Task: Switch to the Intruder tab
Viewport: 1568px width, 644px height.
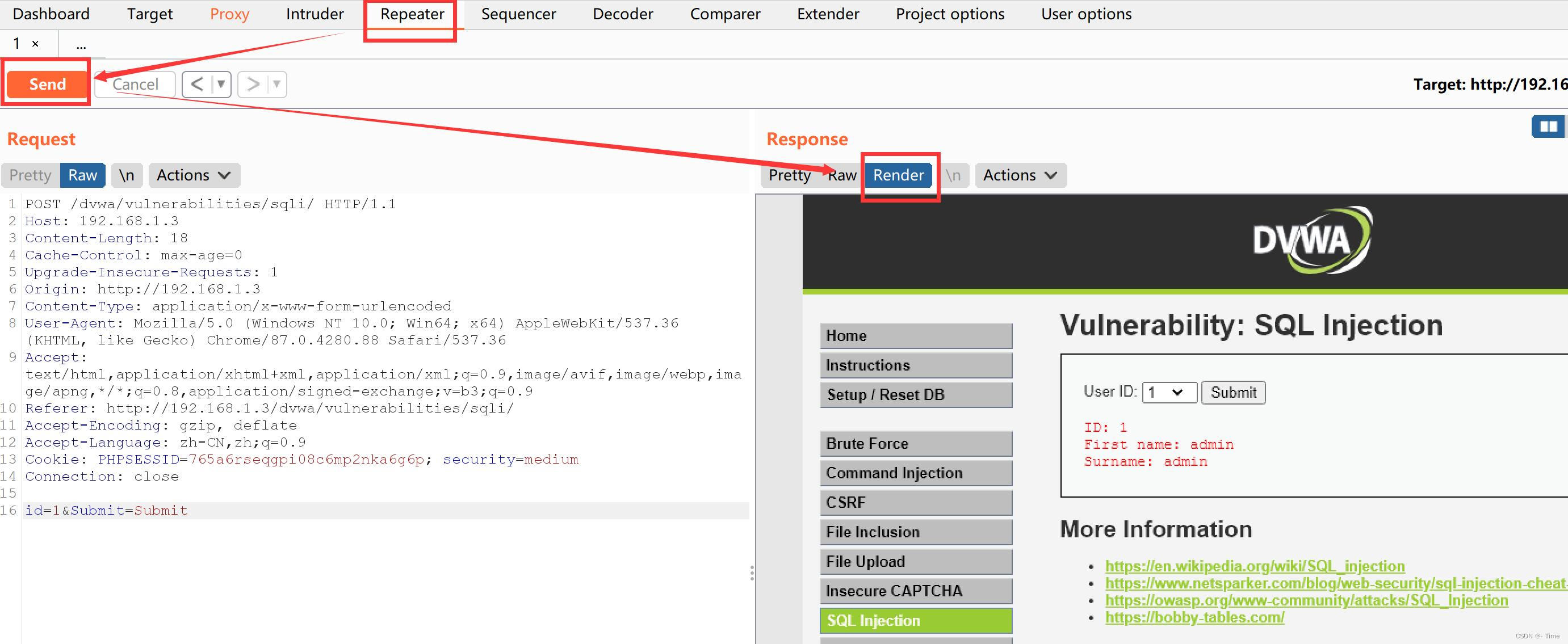Action: click(x=315, y=14)
